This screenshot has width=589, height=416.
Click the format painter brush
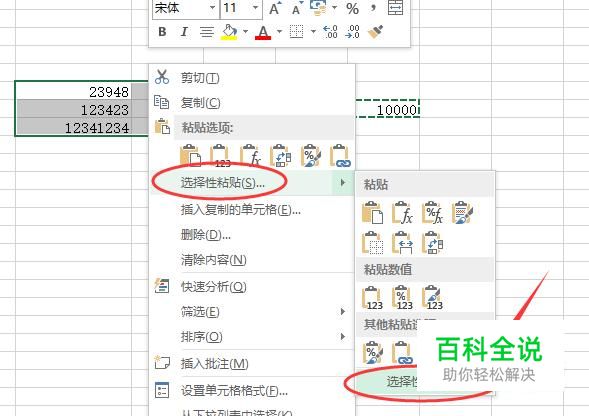tap(375, 32)
